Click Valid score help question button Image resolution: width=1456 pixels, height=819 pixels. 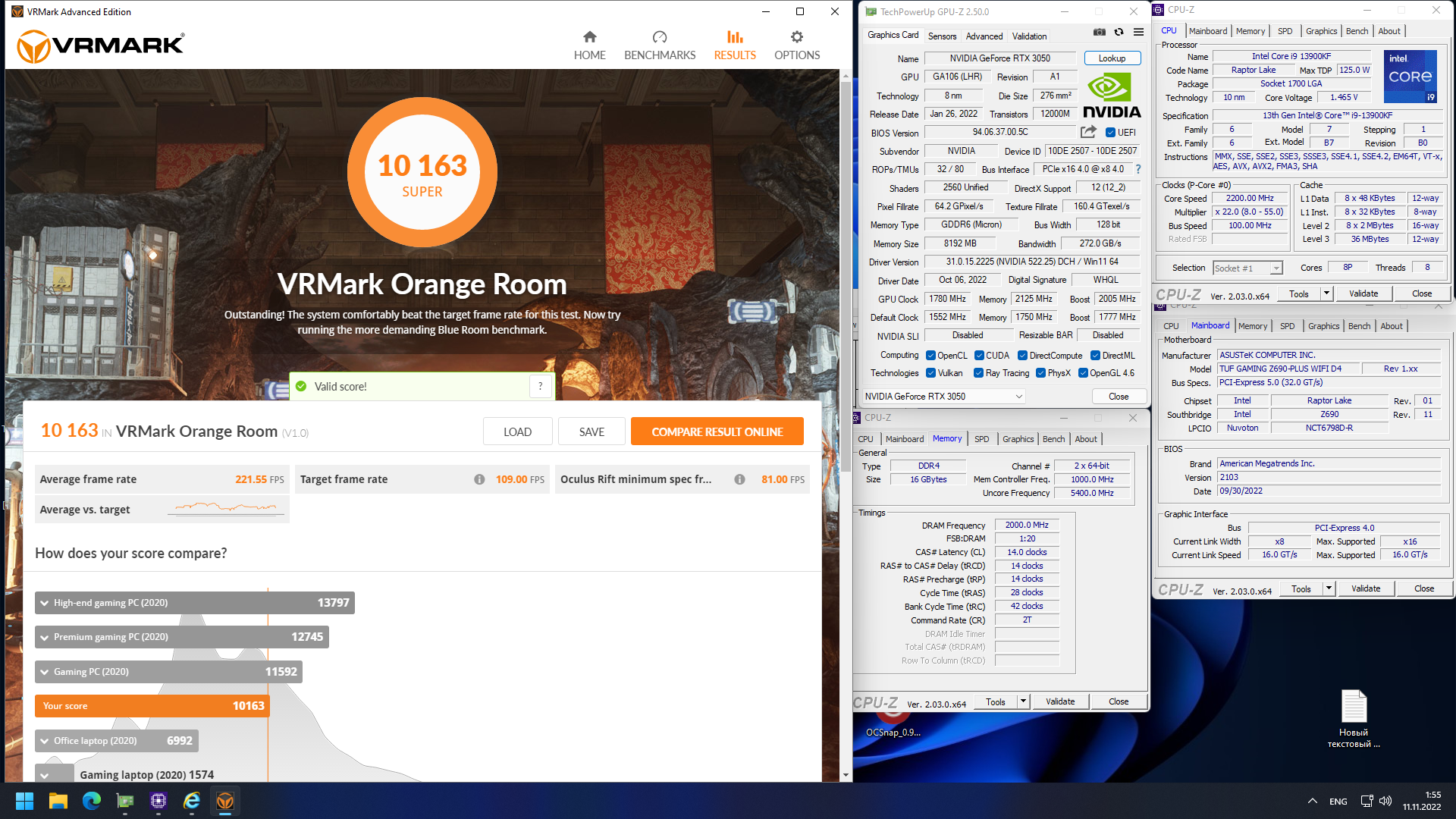pos(540,386)
